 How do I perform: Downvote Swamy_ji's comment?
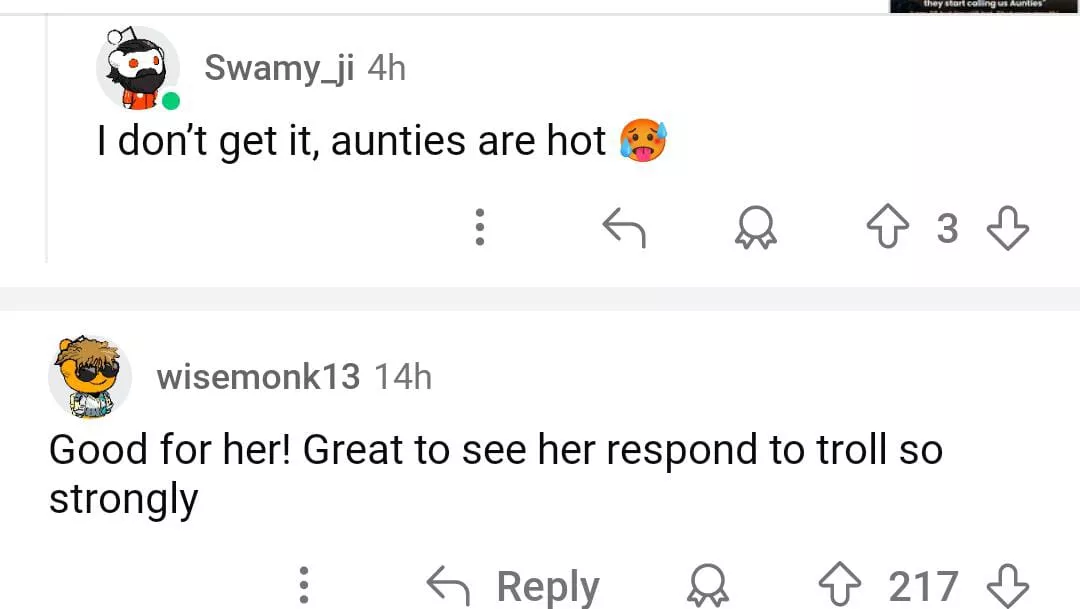[x=1007, y=230]
